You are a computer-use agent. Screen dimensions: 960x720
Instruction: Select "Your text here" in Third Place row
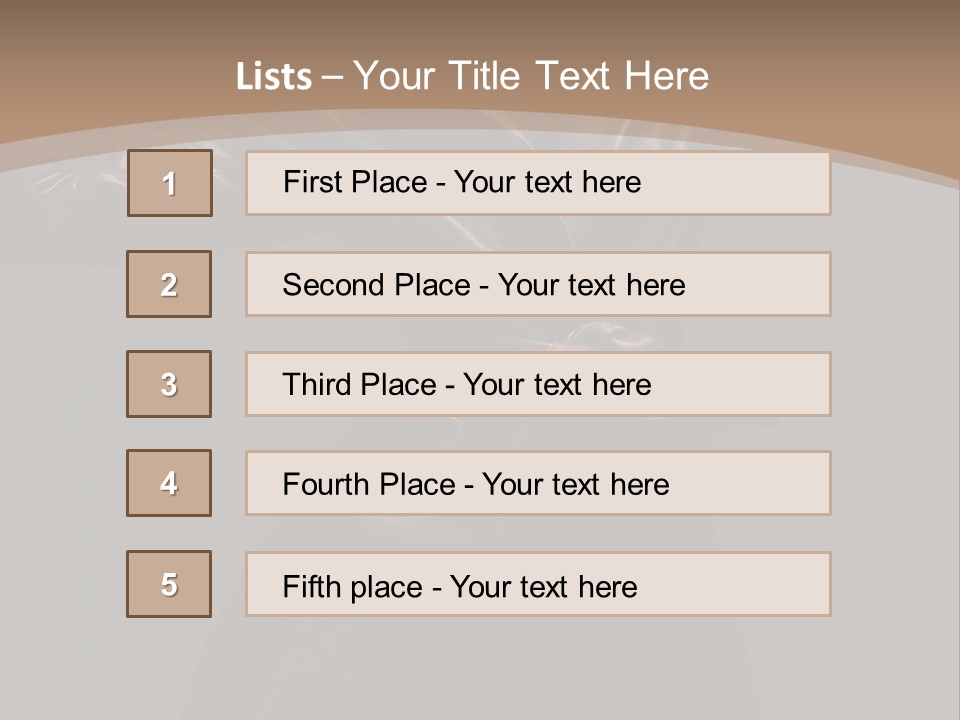[557, 385]
